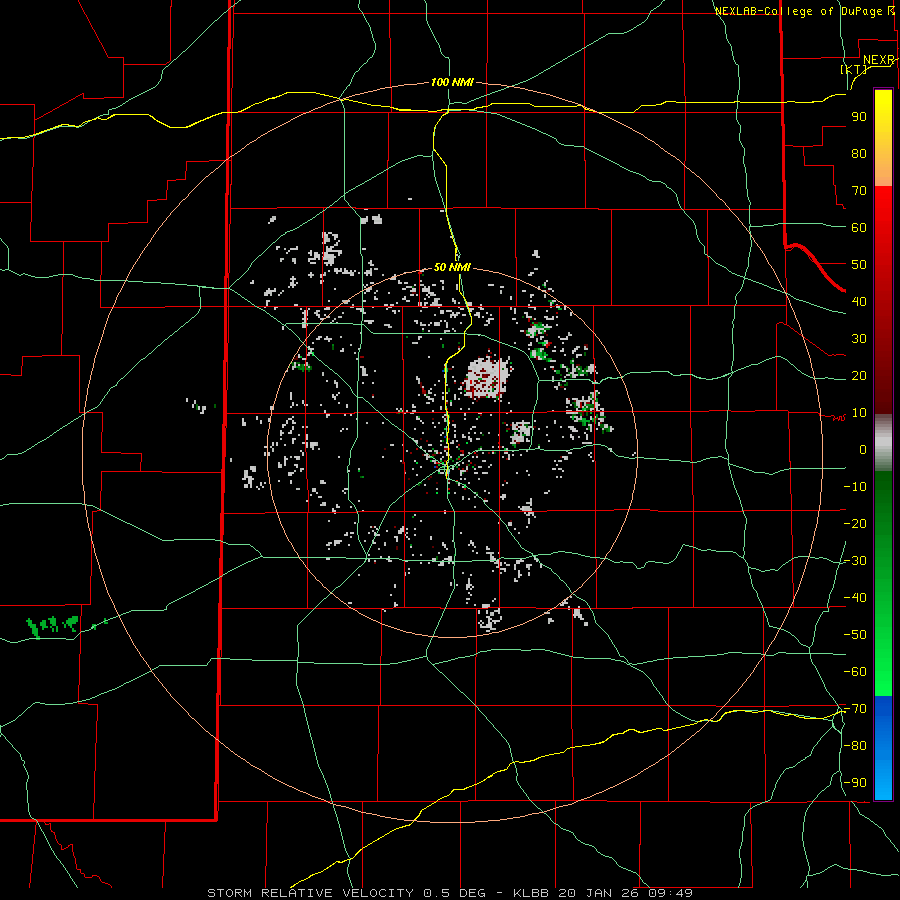The height and width of the screenshot is (900, 900).
Task: Click the -70 scale value
Action: coord(855,709)
